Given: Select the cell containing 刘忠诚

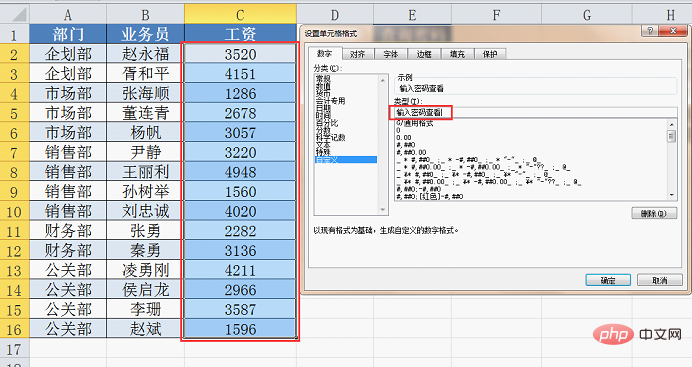Looking at the screenshot, I should pyautogui.click(x=145, y=211).
